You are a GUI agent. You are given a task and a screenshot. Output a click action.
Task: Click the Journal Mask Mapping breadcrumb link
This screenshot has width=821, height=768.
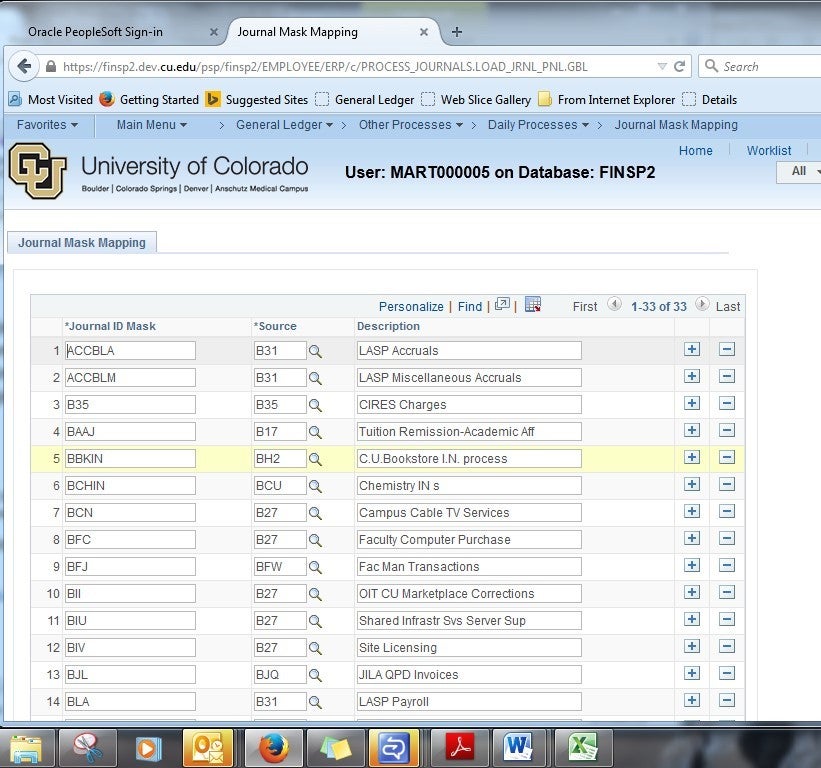click(676, 125)
